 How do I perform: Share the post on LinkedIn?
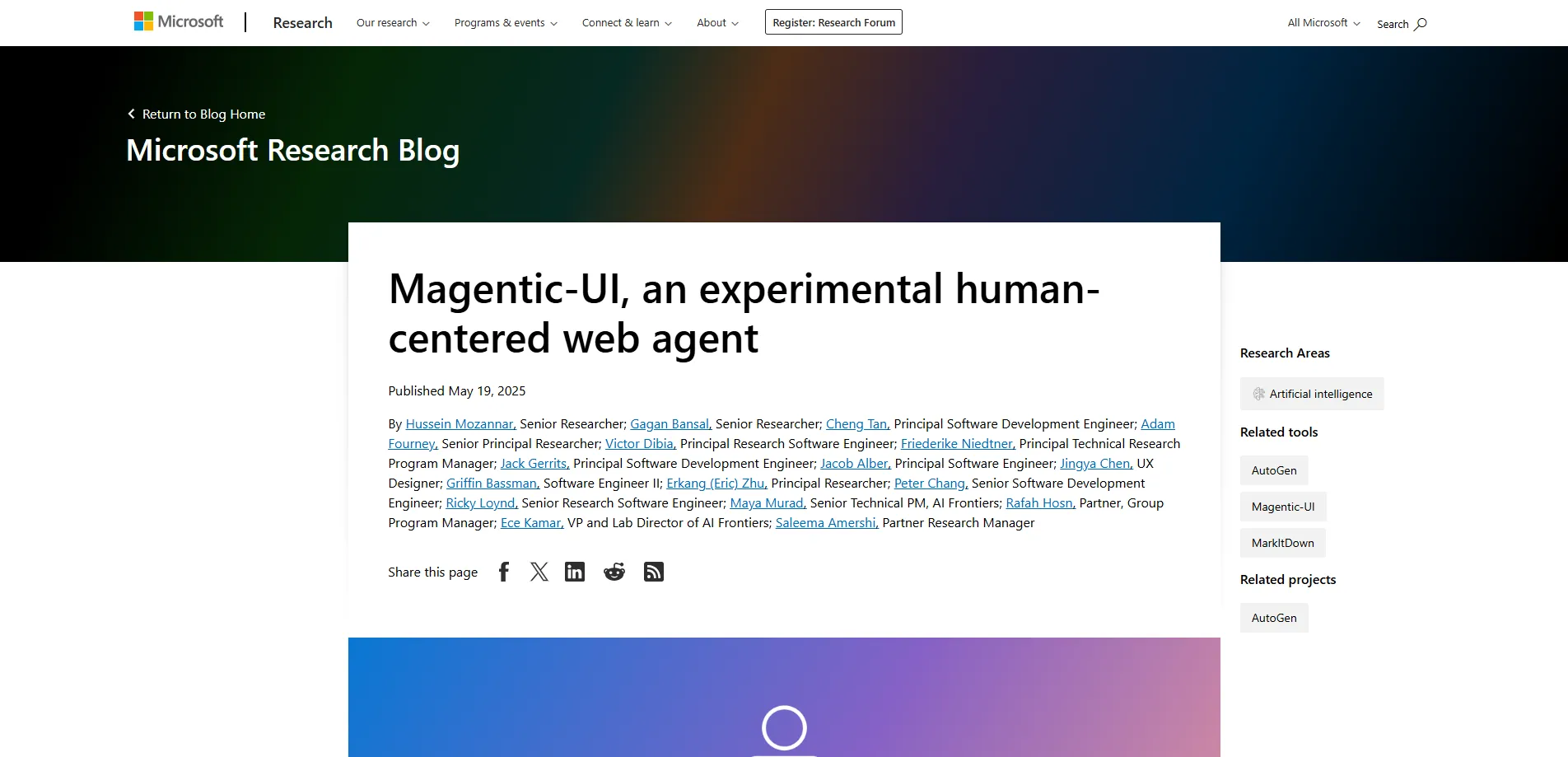point(575,571)
